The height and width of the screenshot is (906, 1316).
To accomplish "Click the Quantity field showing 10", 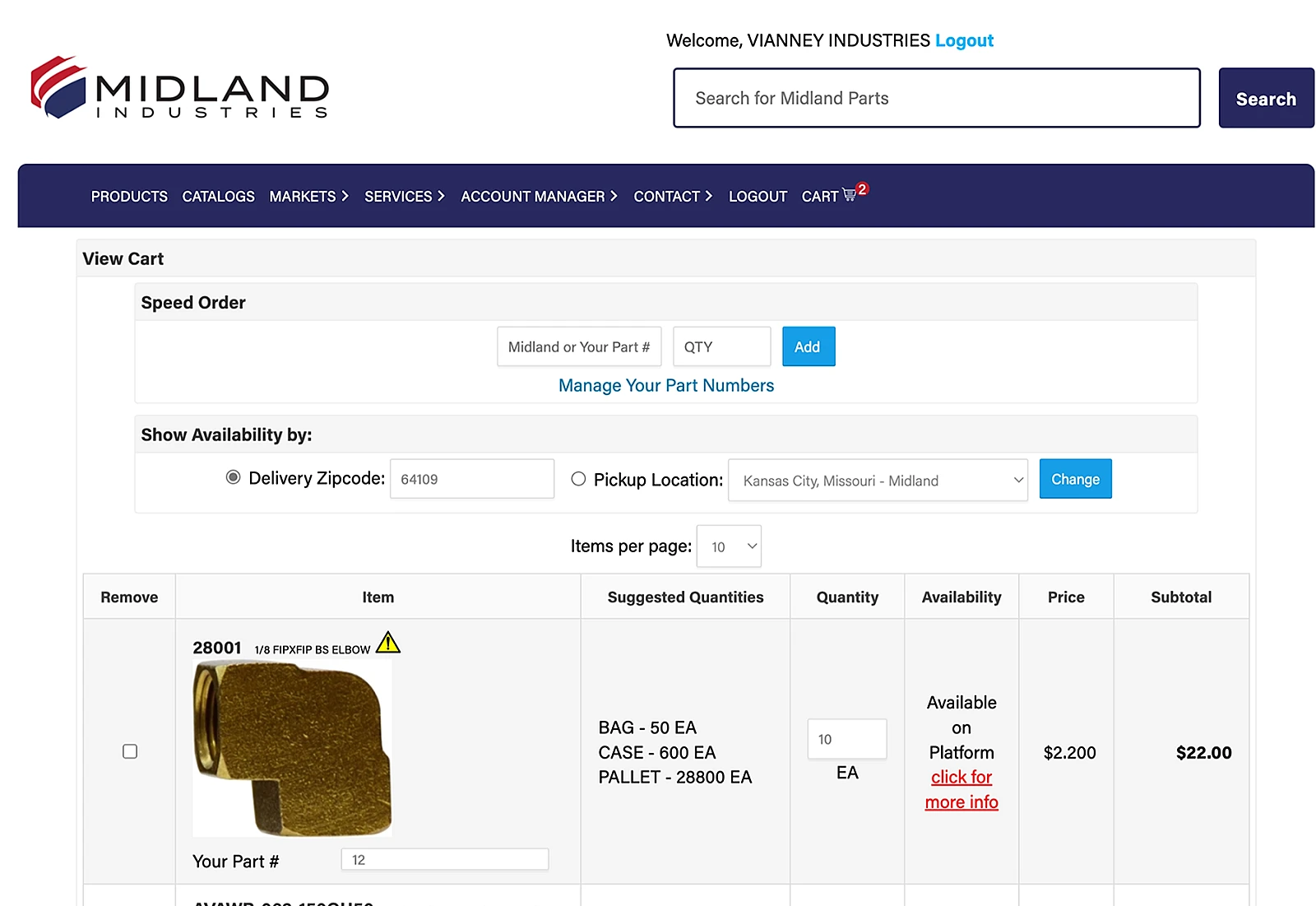I will pos(846,739).
